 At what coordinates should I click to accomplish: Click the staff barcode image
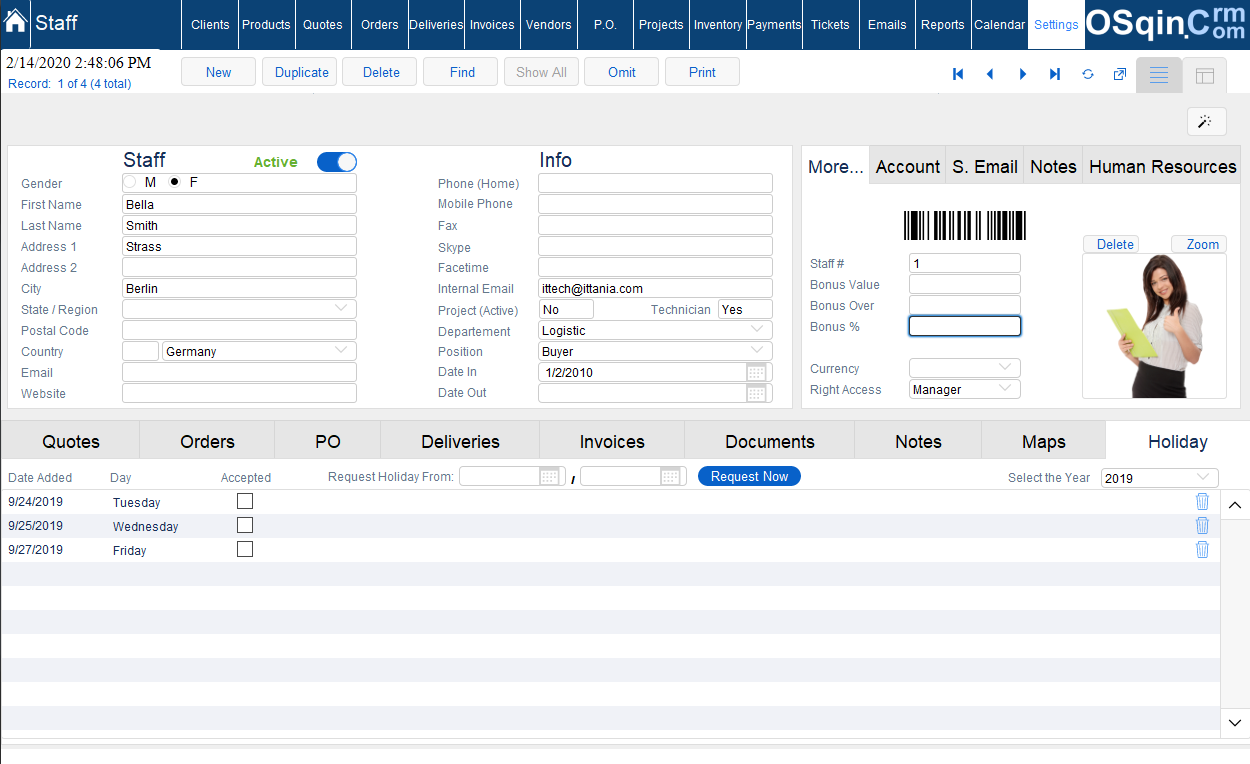tap(965, 225)
